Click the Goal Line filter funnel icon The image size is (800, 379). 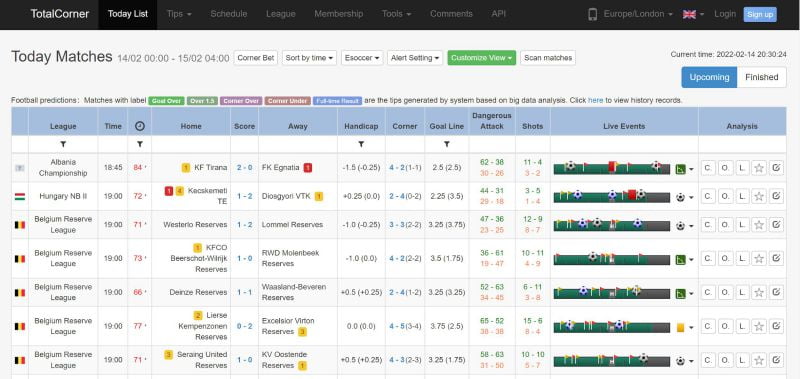coord(446,144)
